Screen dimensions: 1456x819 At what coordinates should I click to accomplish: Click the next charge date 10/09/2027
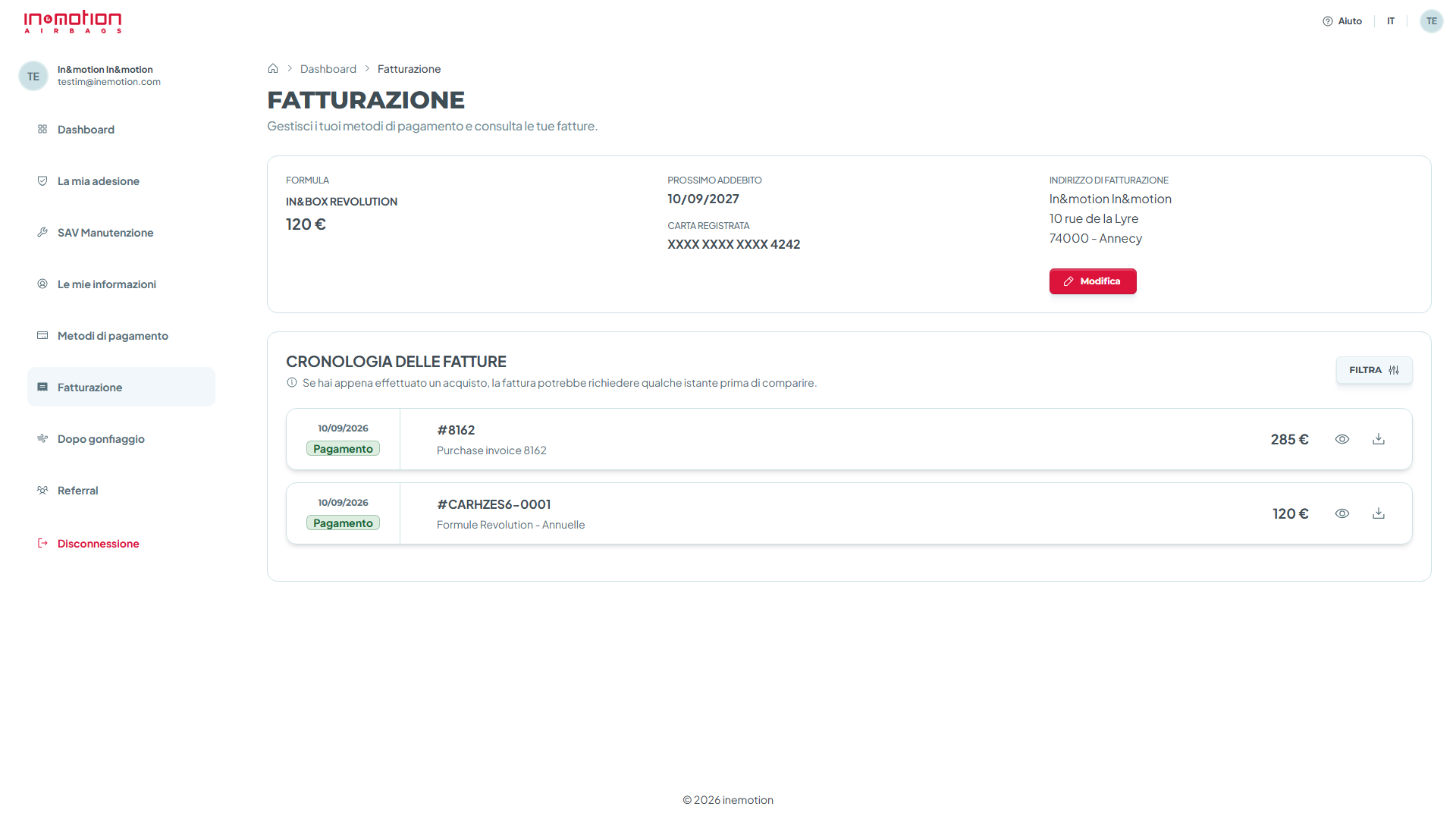point(703,199)
